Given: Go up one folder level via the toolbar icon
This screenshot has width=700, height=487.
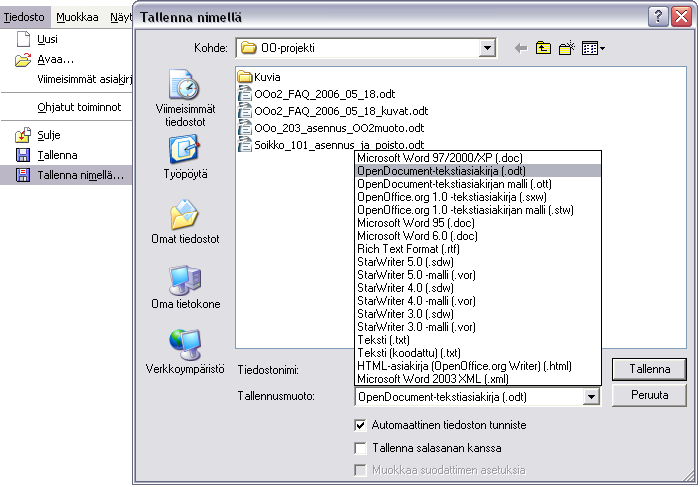Looking at the screenshot, I should pos(543,48).
